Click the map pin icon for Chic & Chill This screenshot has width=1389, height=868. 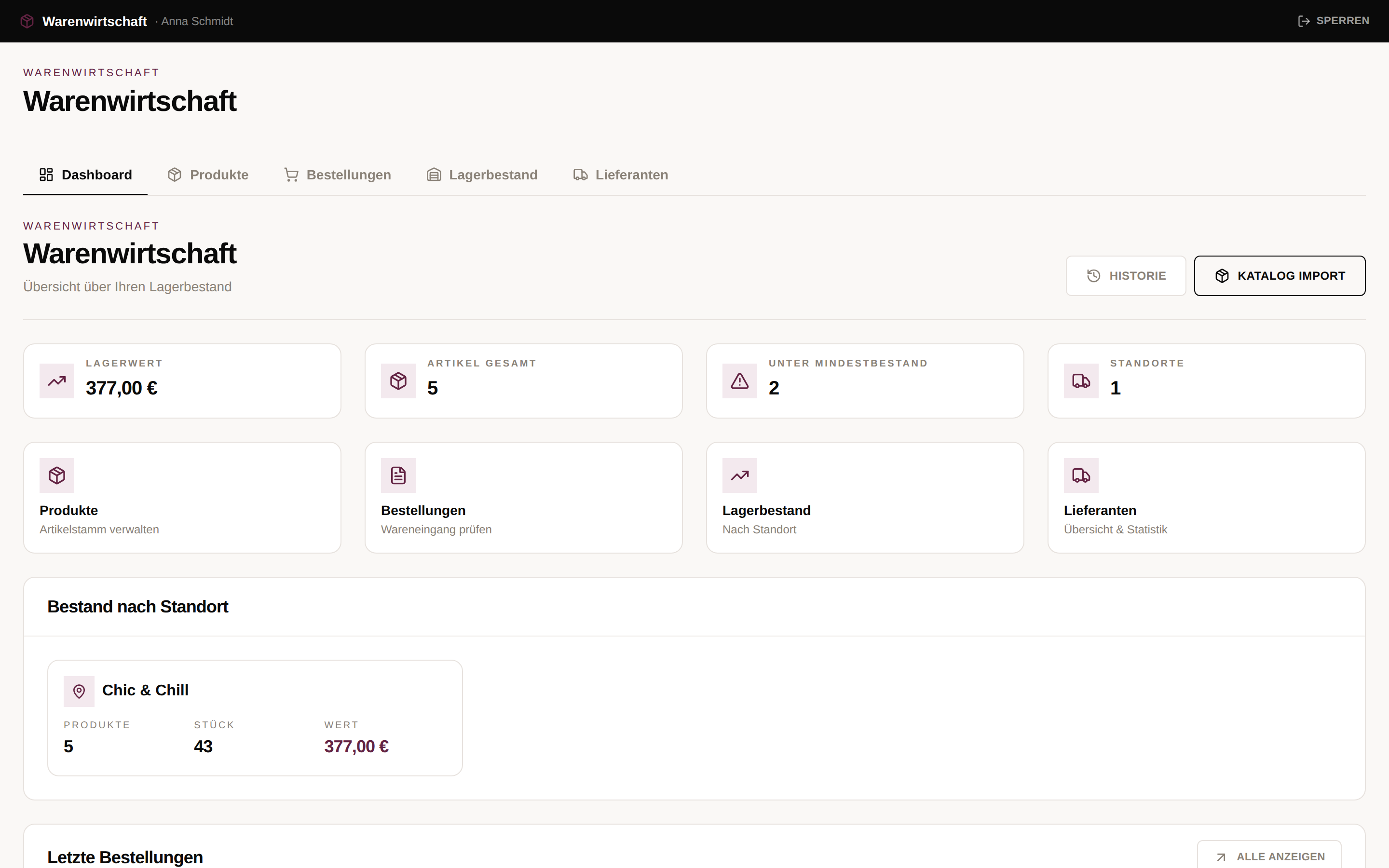pos(79,691)
